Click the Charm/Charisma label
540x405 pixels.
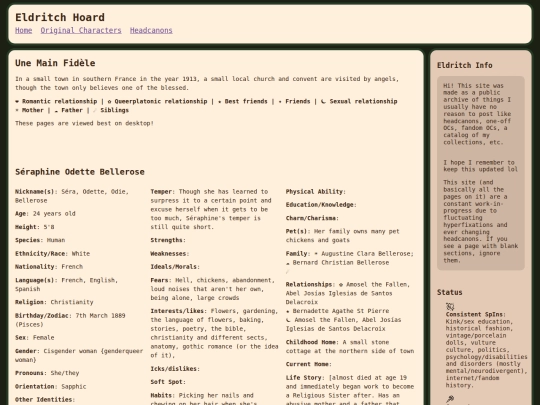(312, 218)
